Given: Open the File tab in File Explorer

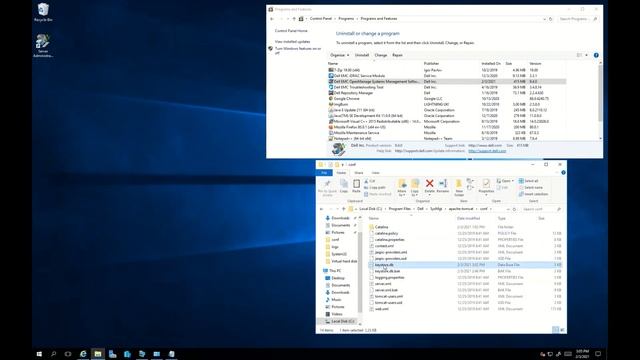Looking at the screenshot, I should [x=324, y=173].
